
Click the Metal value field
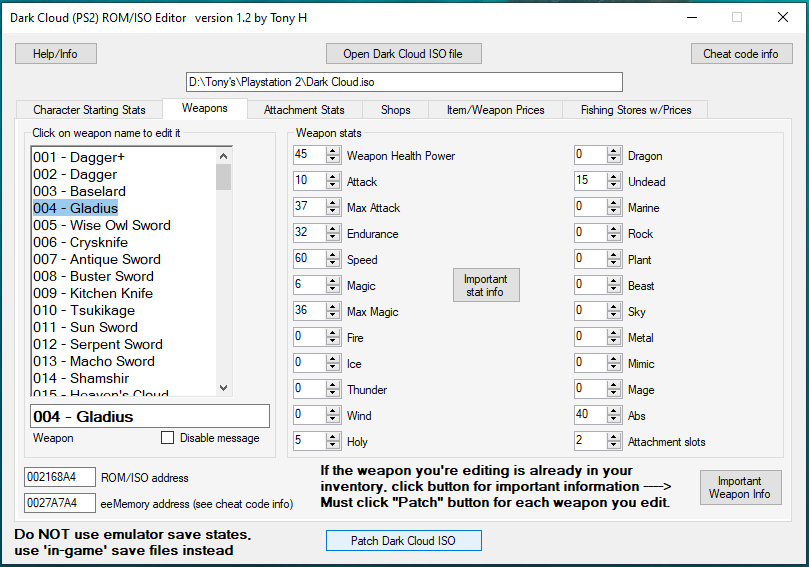tap(590, 336)
